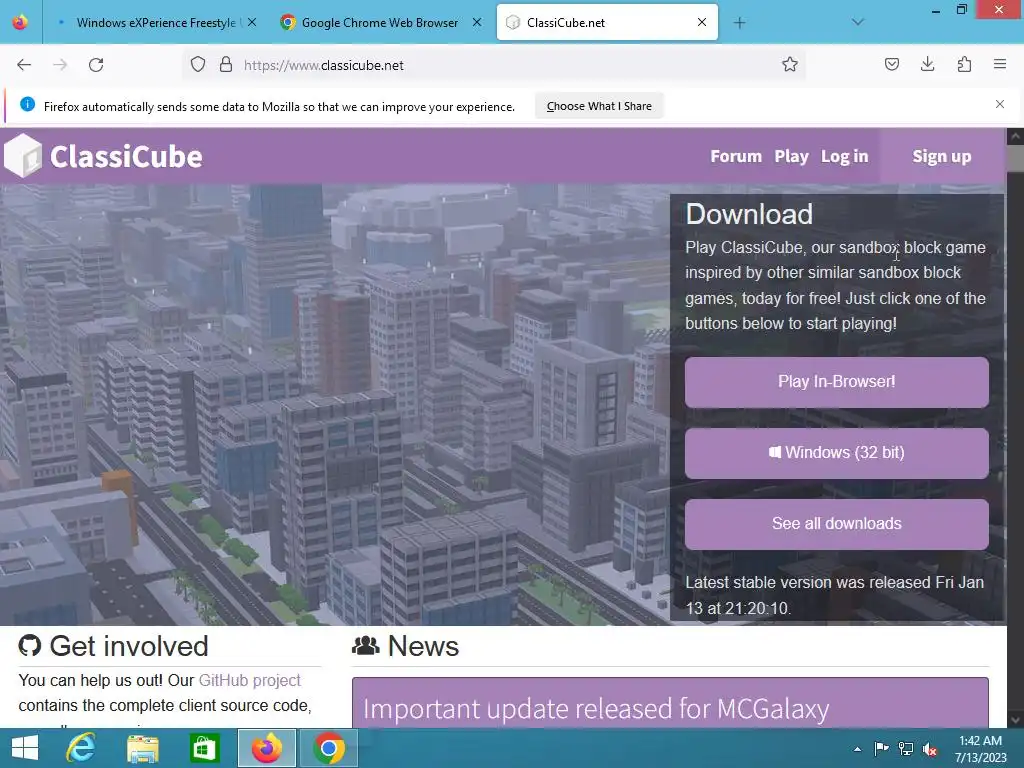1024x768 pixels.
Task: Close the Google Chrome Web Browser tab
Action: 477,22
